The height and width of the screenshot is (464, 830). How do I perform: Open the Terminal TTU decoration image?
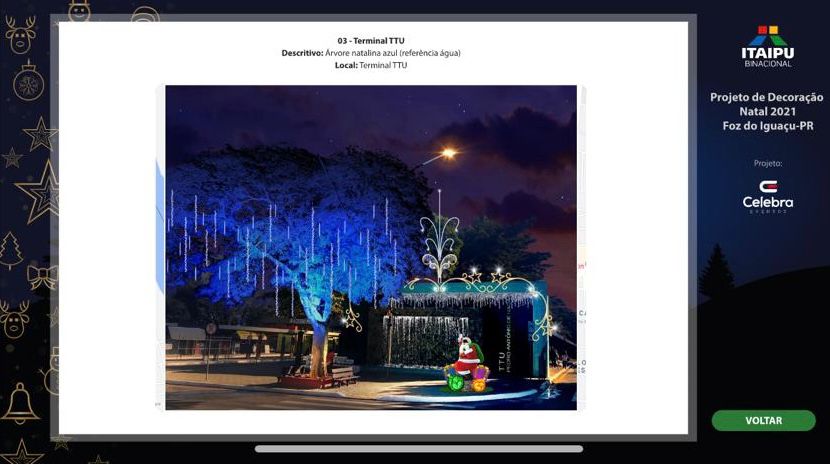coord(371,248)
